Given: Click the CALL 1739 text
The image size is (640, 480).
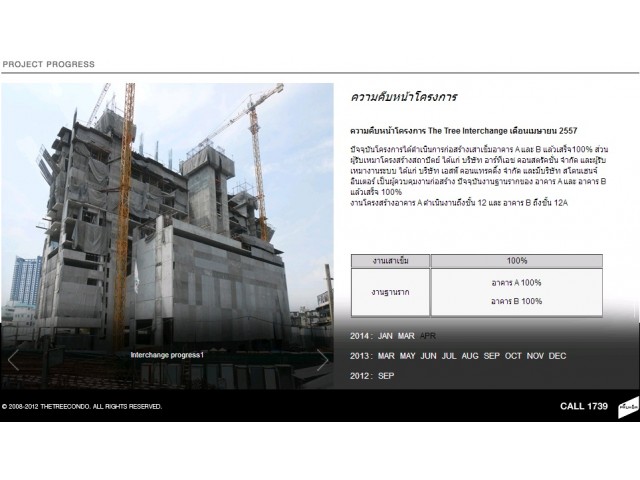Looking at the screenshot, I should click(x=583, y=406).
